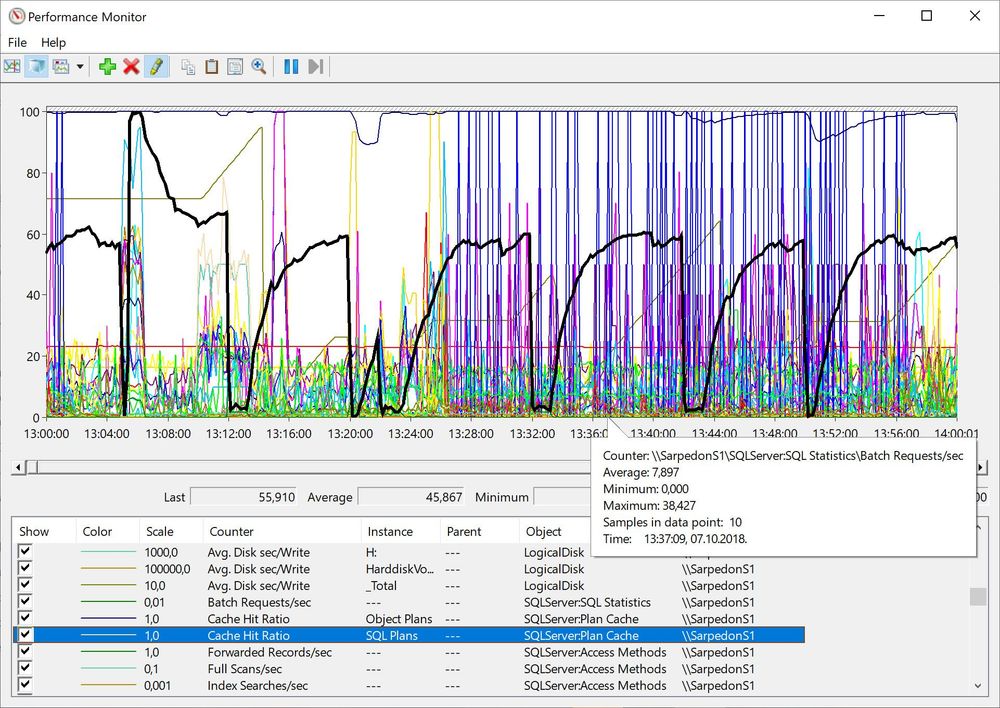
Task: Click the time range scrollbar right arrow
Action: tap(981, 468)
